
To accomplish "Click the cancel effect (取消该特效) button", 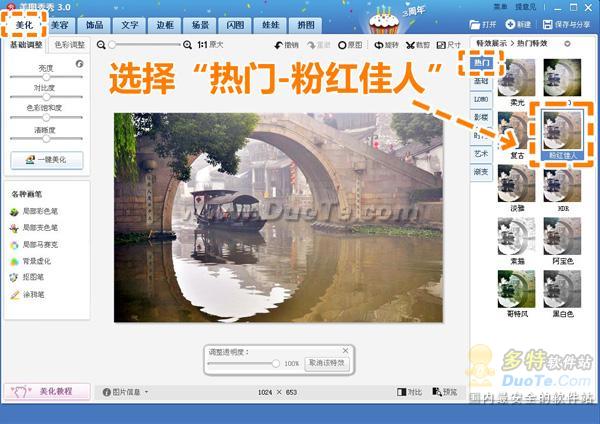I will (326, 363).
